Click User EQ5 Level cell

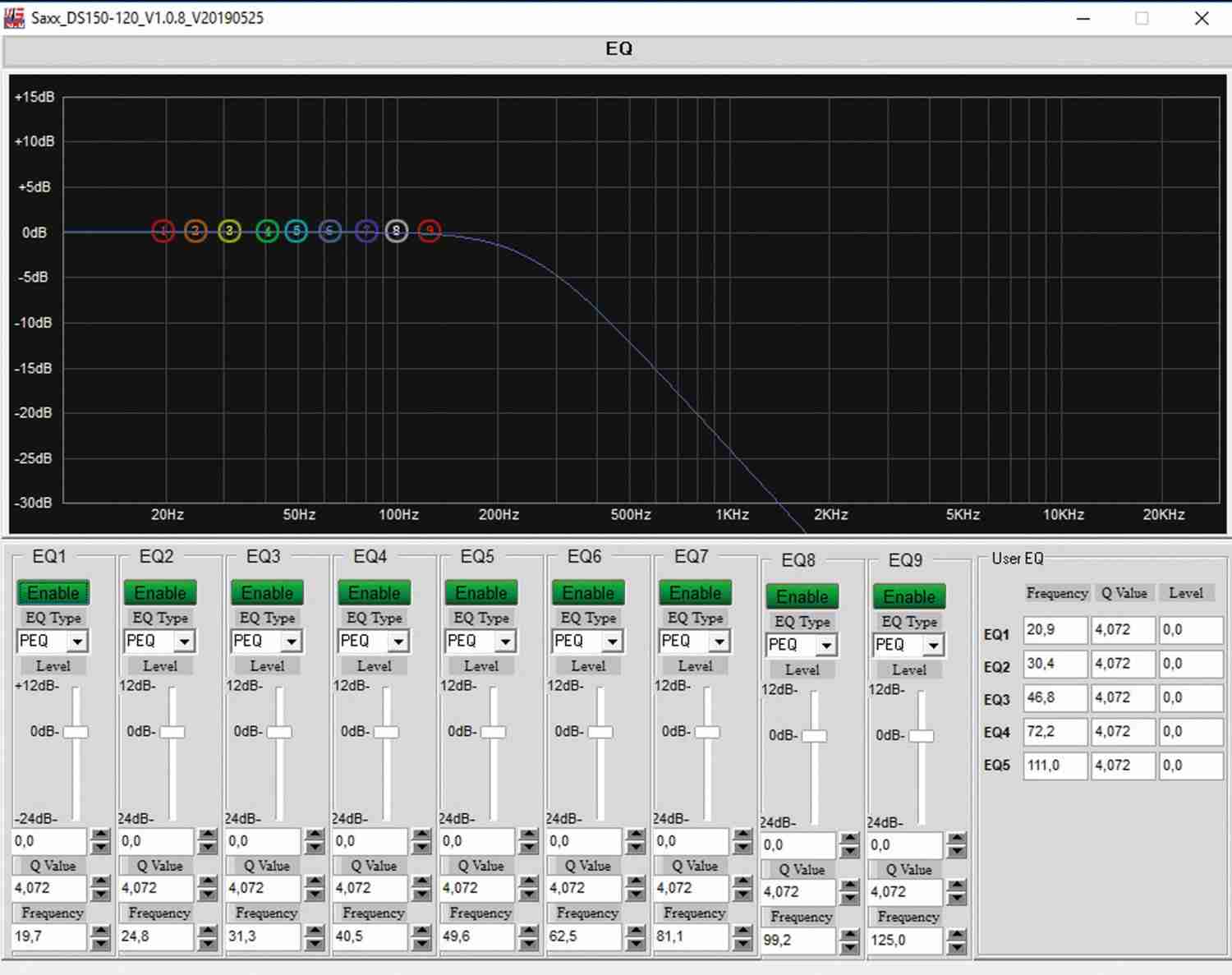click(x=1191, y=766)
